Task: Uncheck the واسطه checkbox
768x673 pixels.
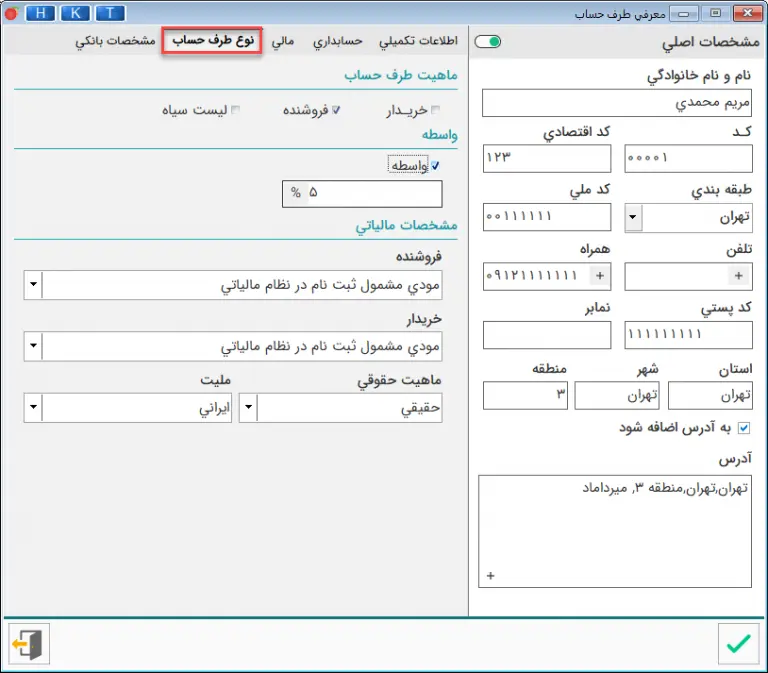Action: (x=435, y=166)
